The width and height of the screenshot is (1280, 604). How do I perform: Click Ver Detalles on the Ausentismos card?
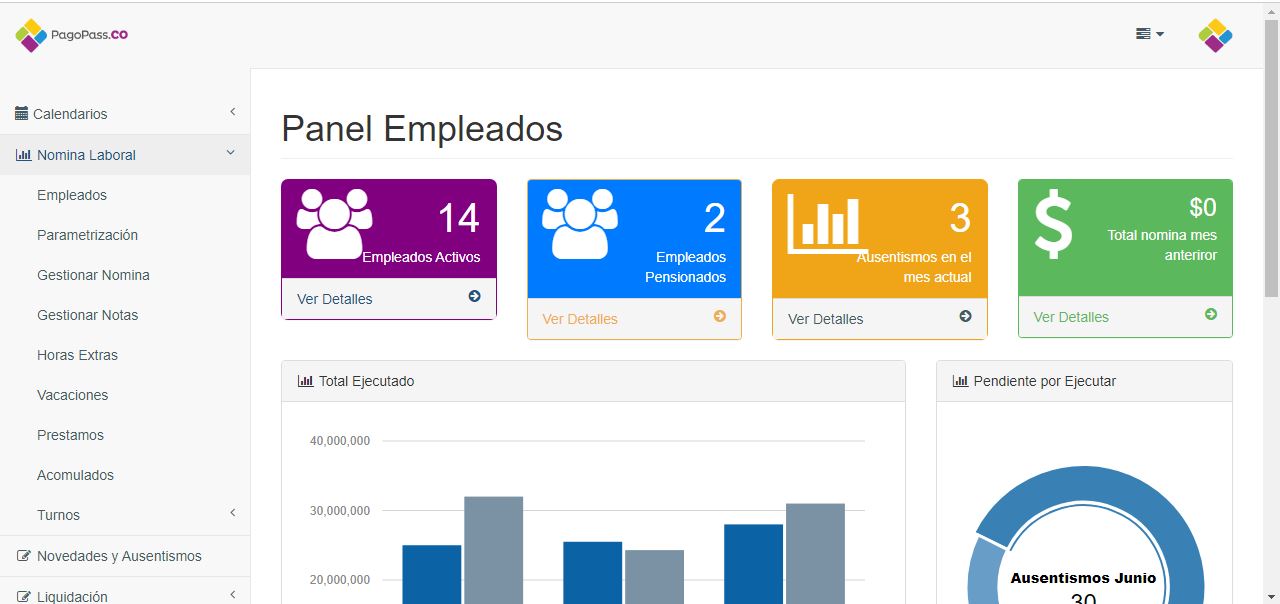click(825, 319)
